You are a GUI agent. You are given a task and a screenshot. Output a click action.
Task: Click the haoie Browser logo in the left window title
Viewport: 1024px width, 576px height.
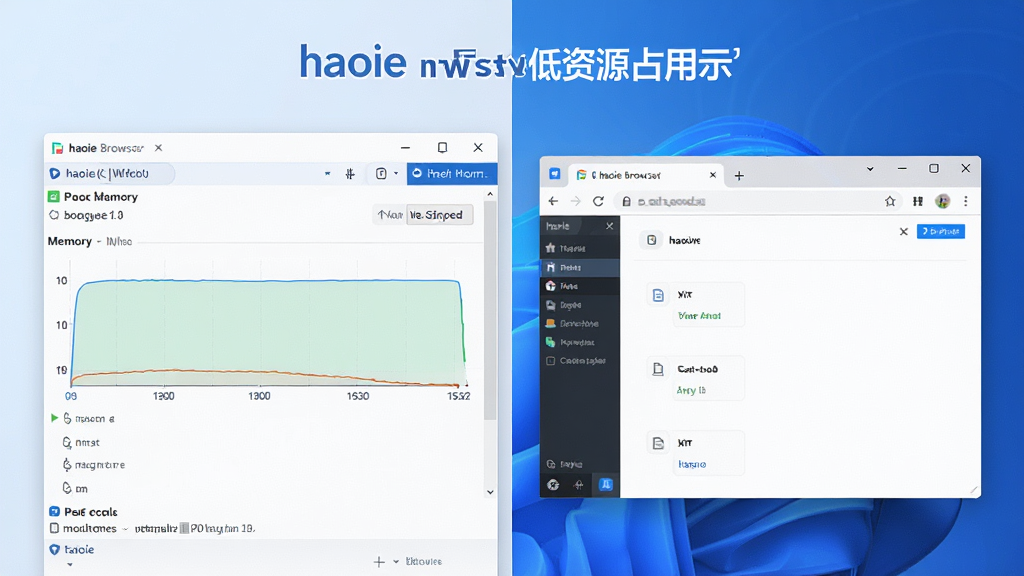57,148
